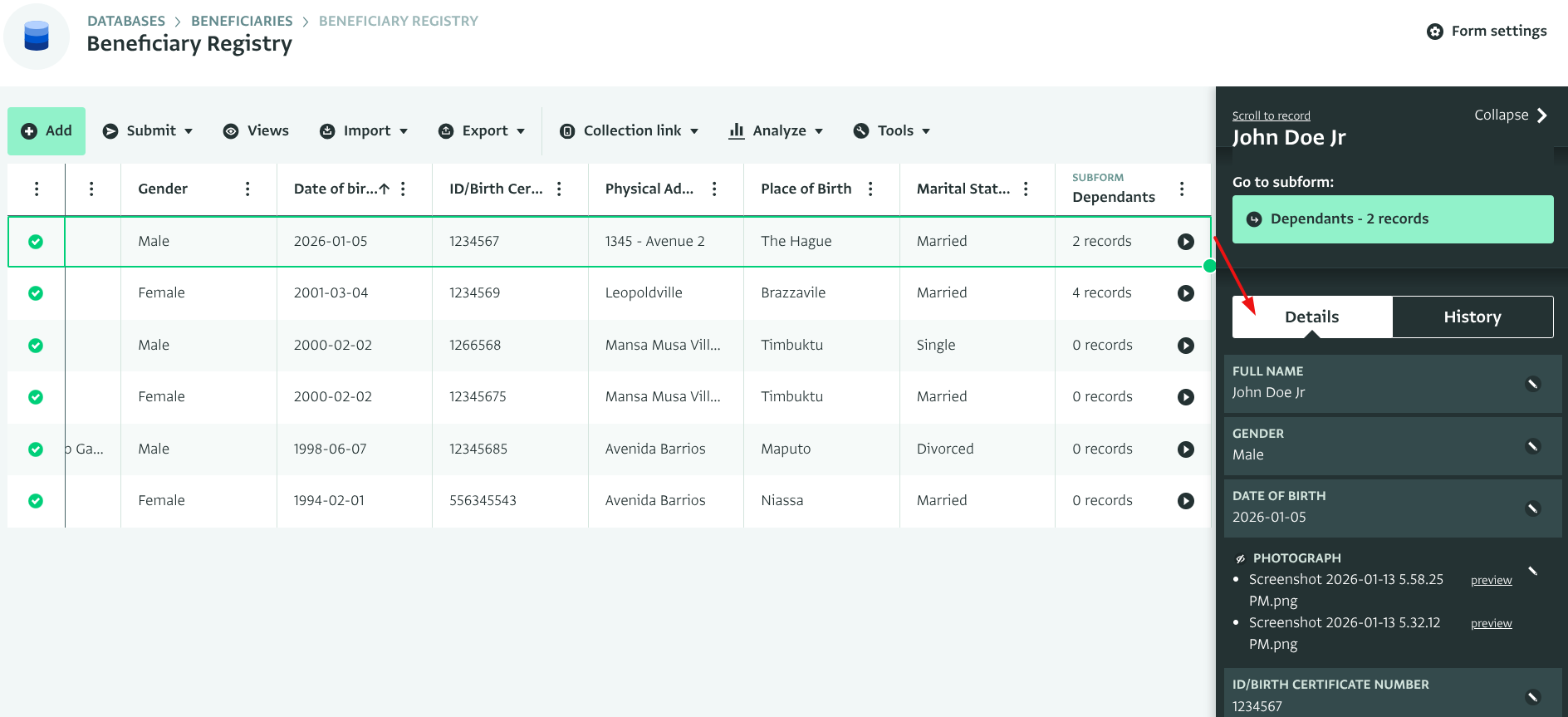1568x717 pixels.
Task: Switch to the History tab
Action: 1472,317
